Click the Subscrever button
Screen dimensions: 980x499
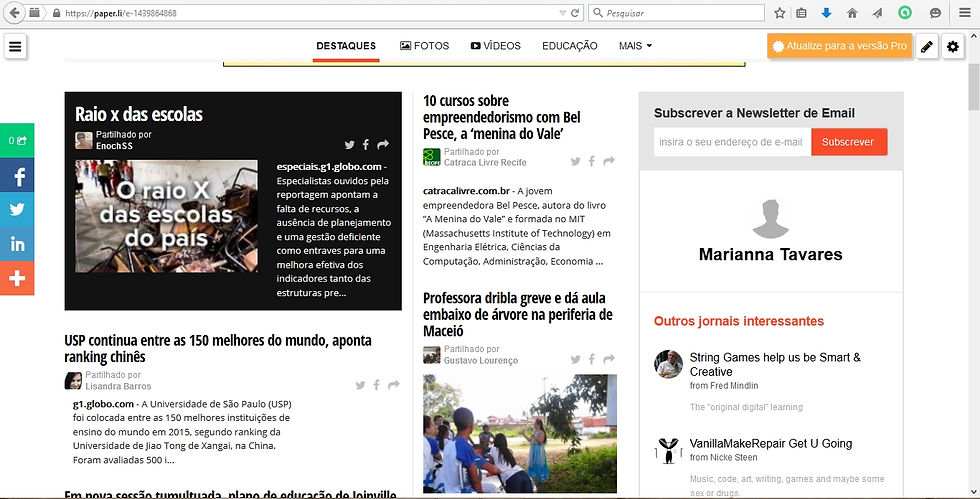(849, 142)
